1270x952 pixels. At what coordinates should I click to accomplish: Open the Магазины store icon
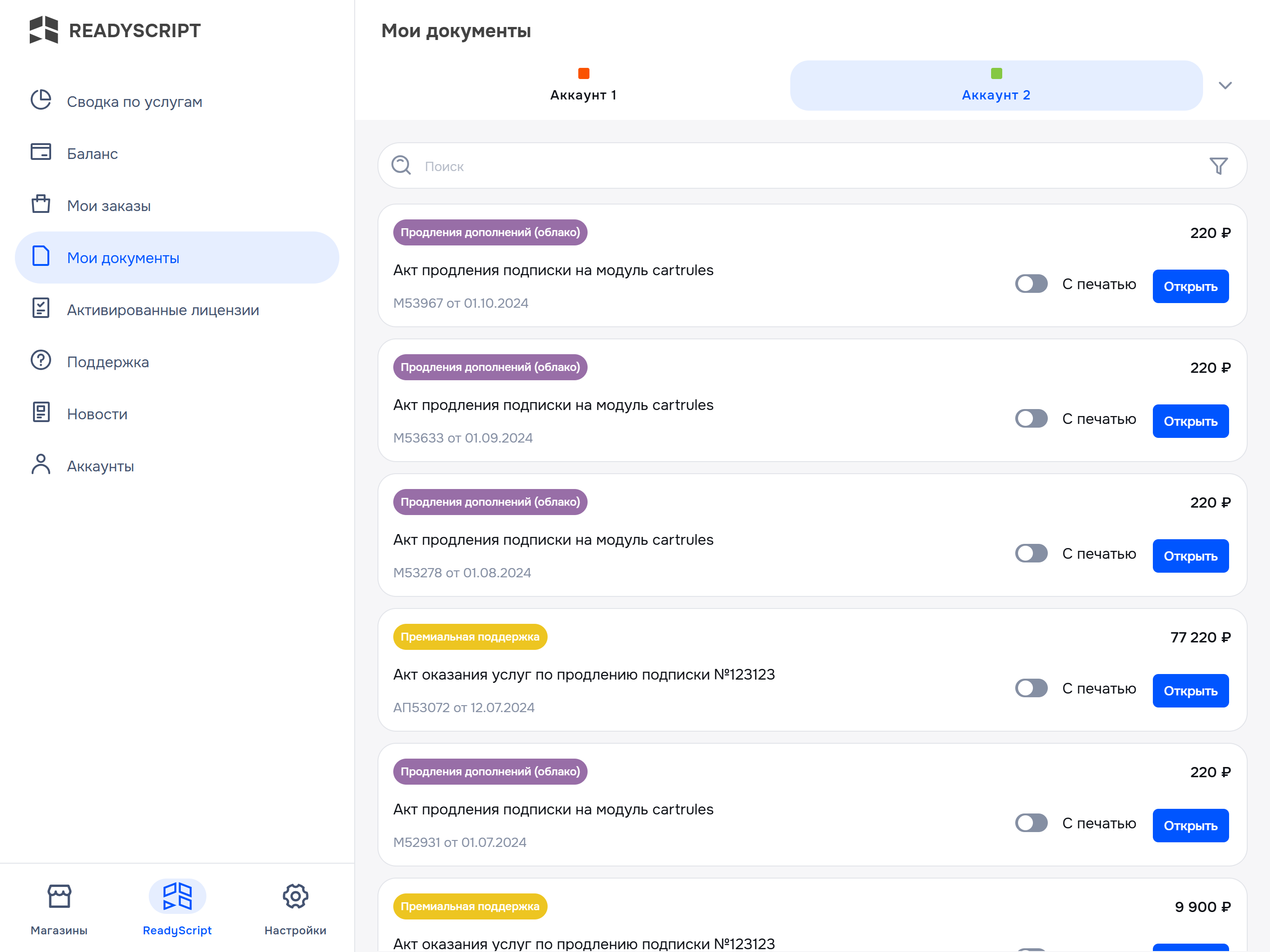(59, 896)
